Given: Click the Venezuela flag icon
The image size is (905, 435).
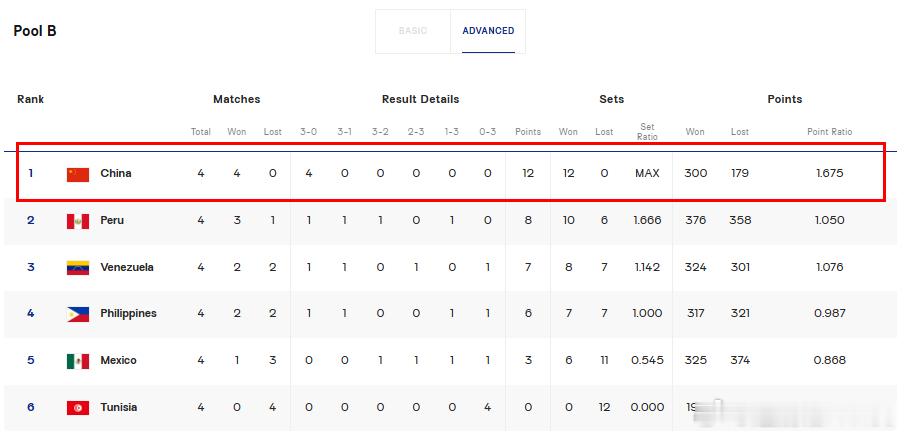Looking at the screenshot, I should point(78,268).
